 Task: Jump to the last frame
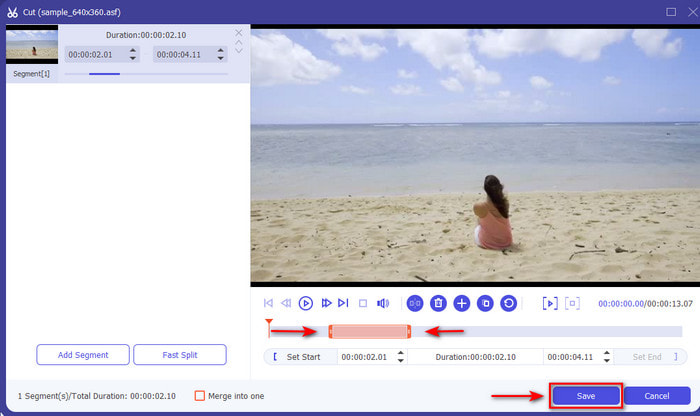(x=343, y=303)
